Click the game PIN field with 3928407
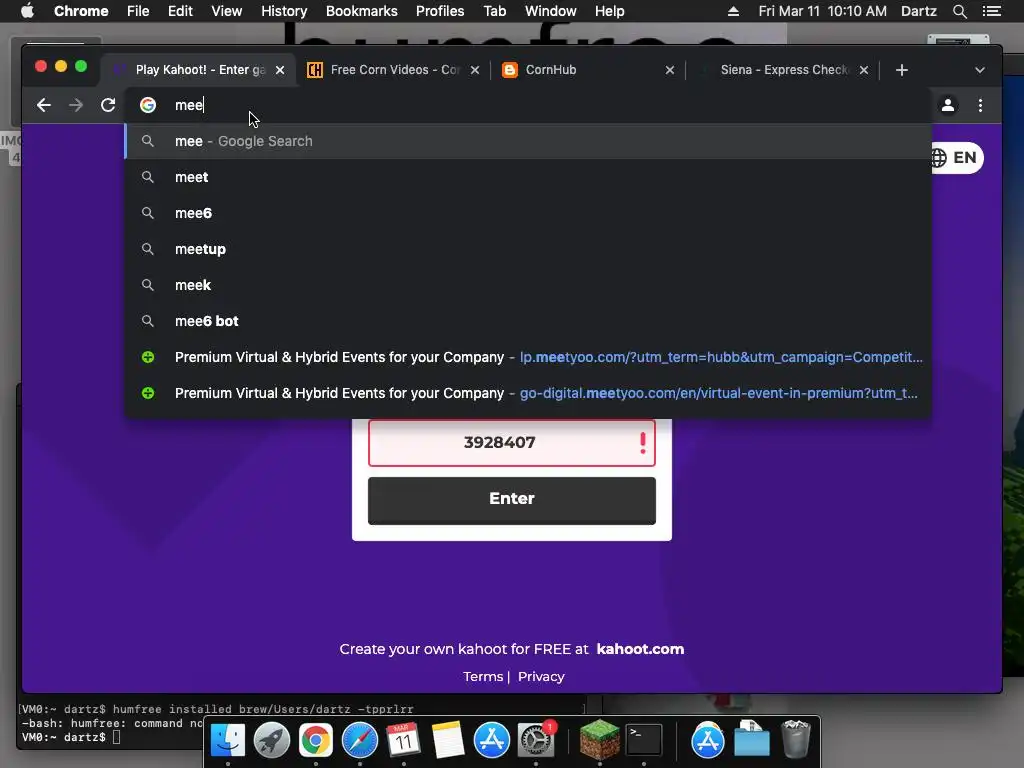The height and width of the screenshot is (768, 1024). [511, 443]
